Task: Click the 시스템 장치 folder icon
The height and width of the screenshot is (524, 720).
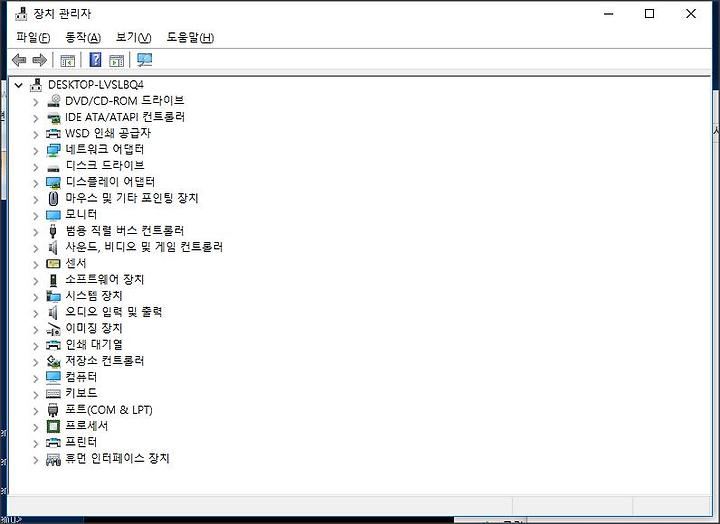Action: pyautogui.click(x=53, y=296)
